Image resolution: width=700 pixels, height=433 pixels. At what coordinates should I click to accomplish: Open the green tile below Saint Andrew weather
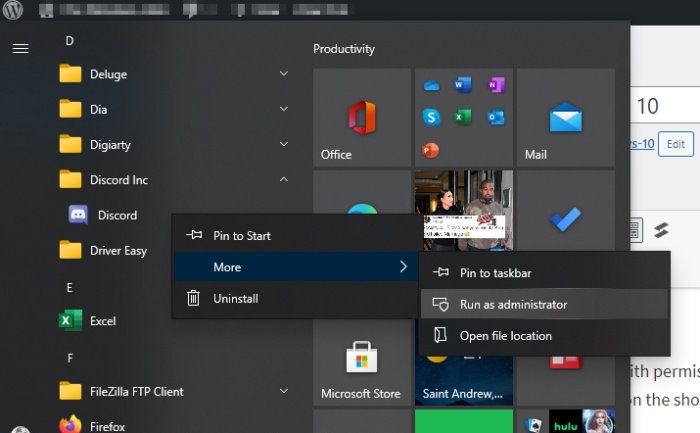coord(464,421)
